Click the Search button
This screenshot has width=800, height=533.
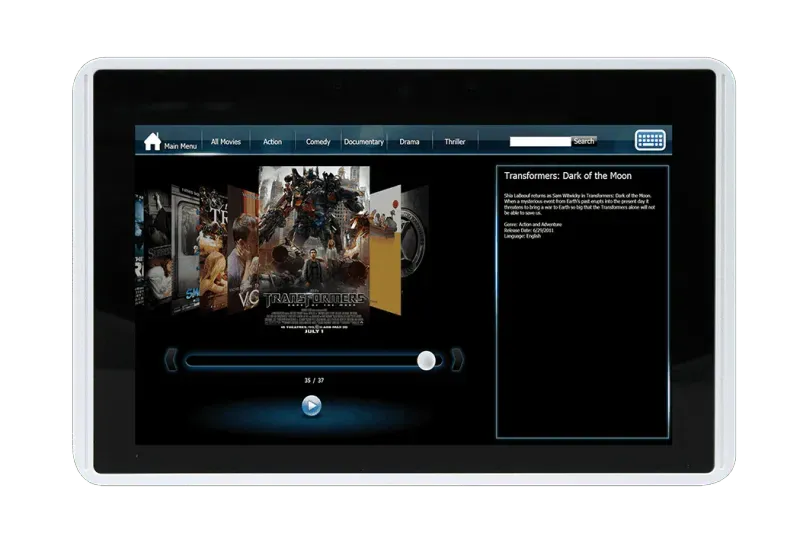584,141
